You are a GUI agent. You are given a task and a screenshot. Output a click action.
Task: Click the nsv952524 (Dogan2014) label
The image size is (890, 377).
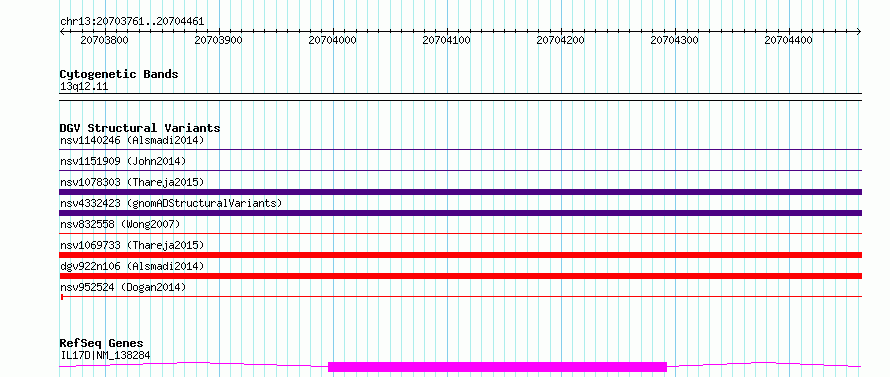click(123, 287)
